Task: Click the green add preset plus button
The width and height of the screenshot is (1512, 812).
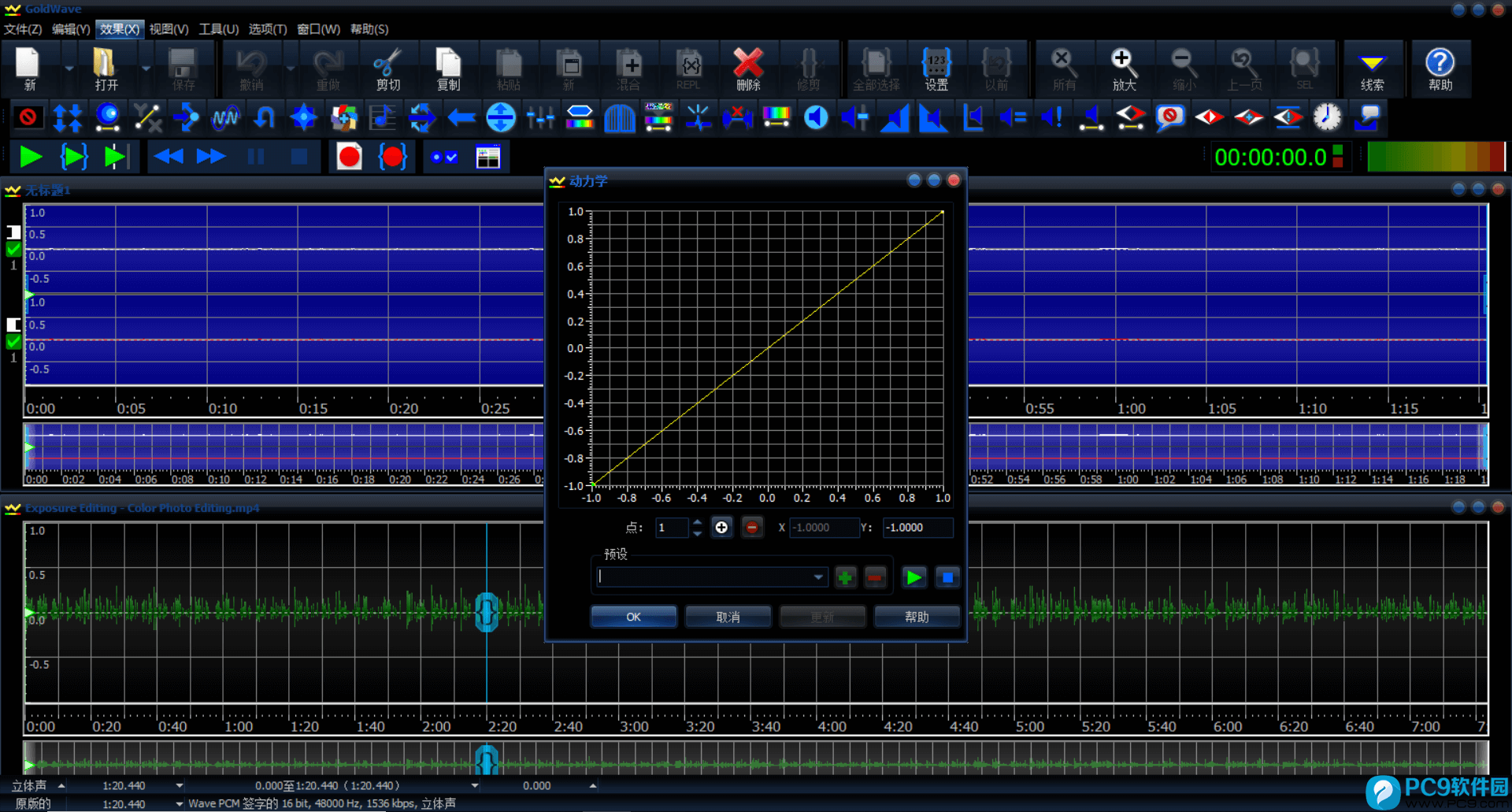Action: point(845,577)
